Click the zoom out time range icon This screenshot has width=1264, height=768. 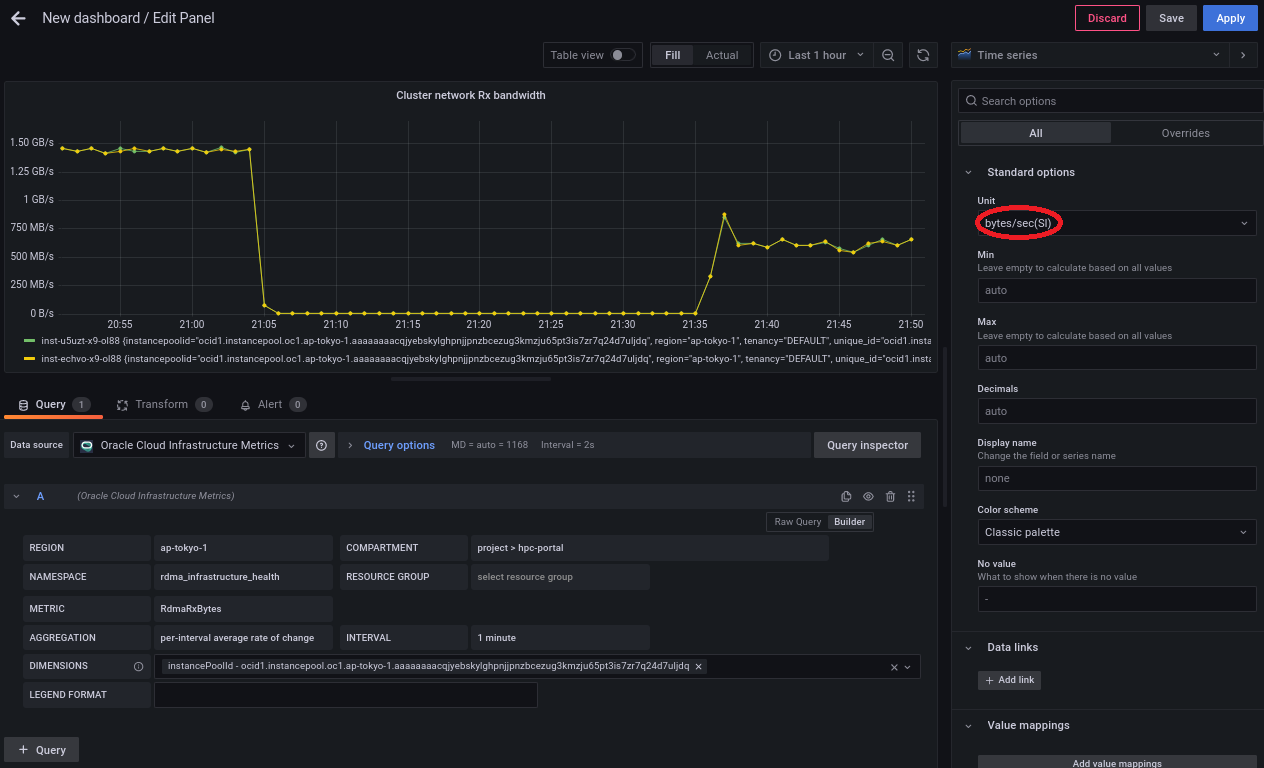pos(888,55)
